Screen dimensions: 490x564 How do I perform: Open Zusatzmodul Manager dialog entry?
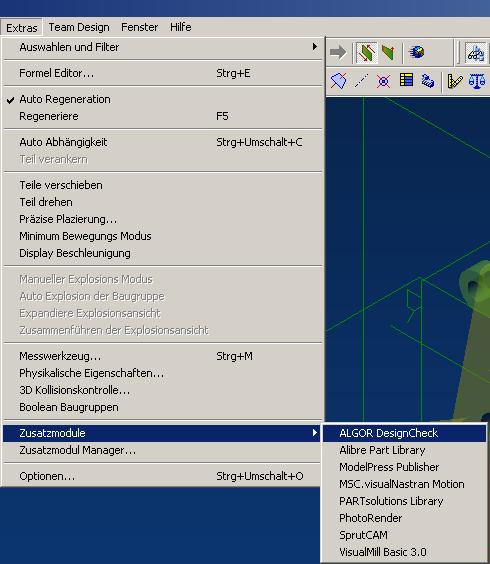(x=163, y=450)
